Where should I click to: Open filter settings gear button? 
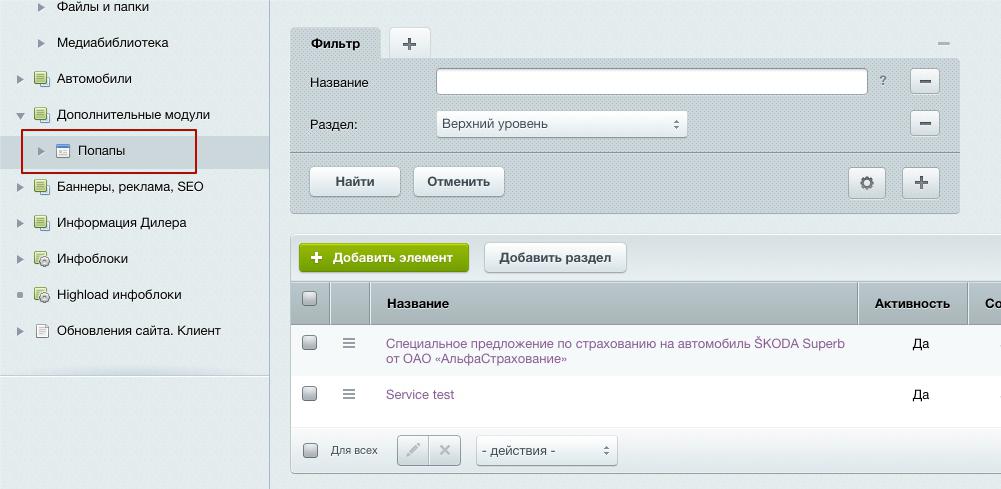pyautogui.click(x=866, y=183)
